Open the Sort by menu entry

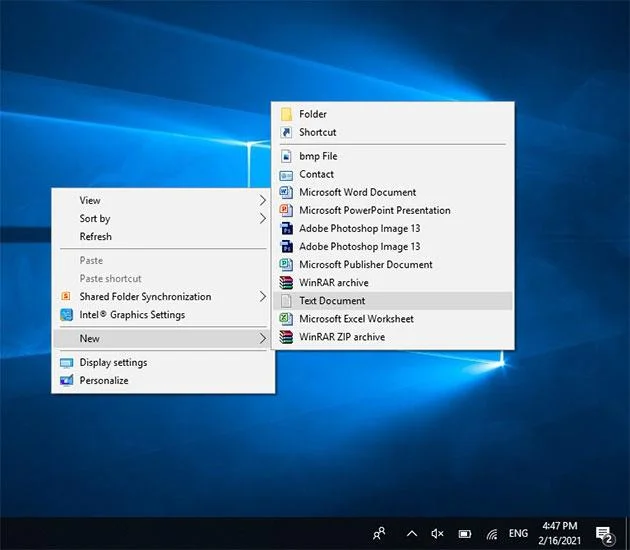pos(163,218)
